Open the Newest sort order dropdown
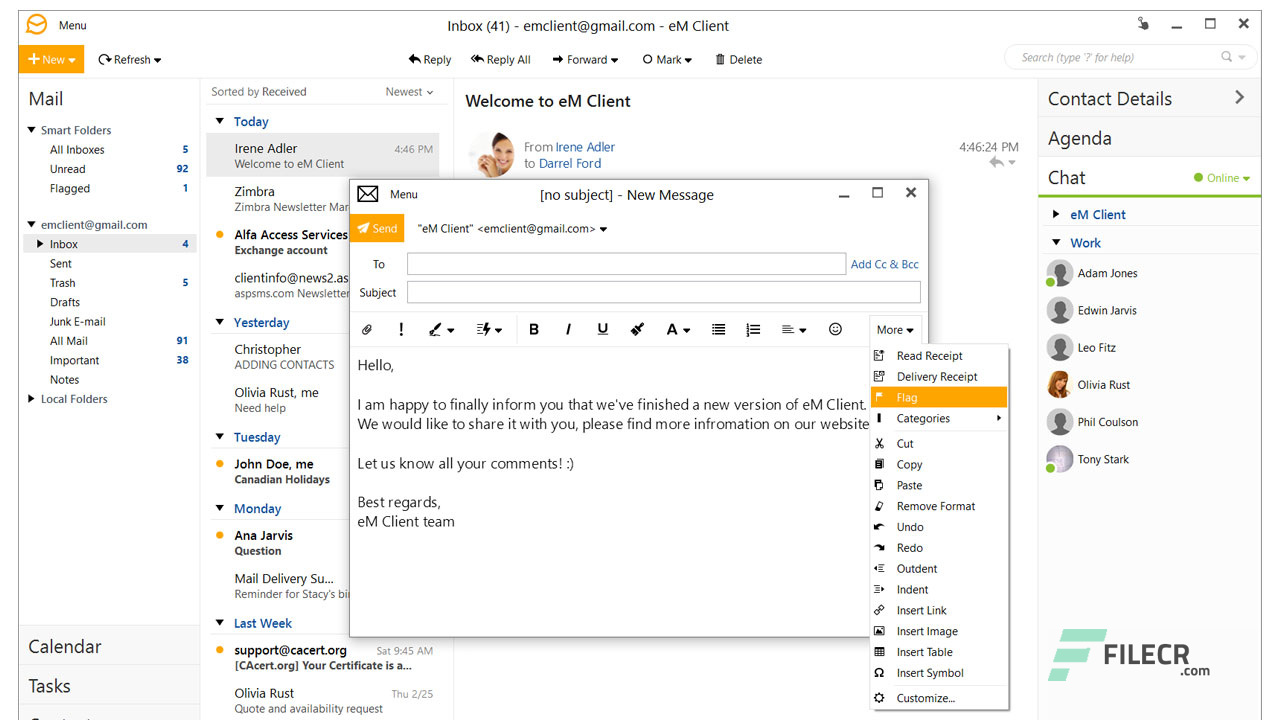 [x=408, y=91]
